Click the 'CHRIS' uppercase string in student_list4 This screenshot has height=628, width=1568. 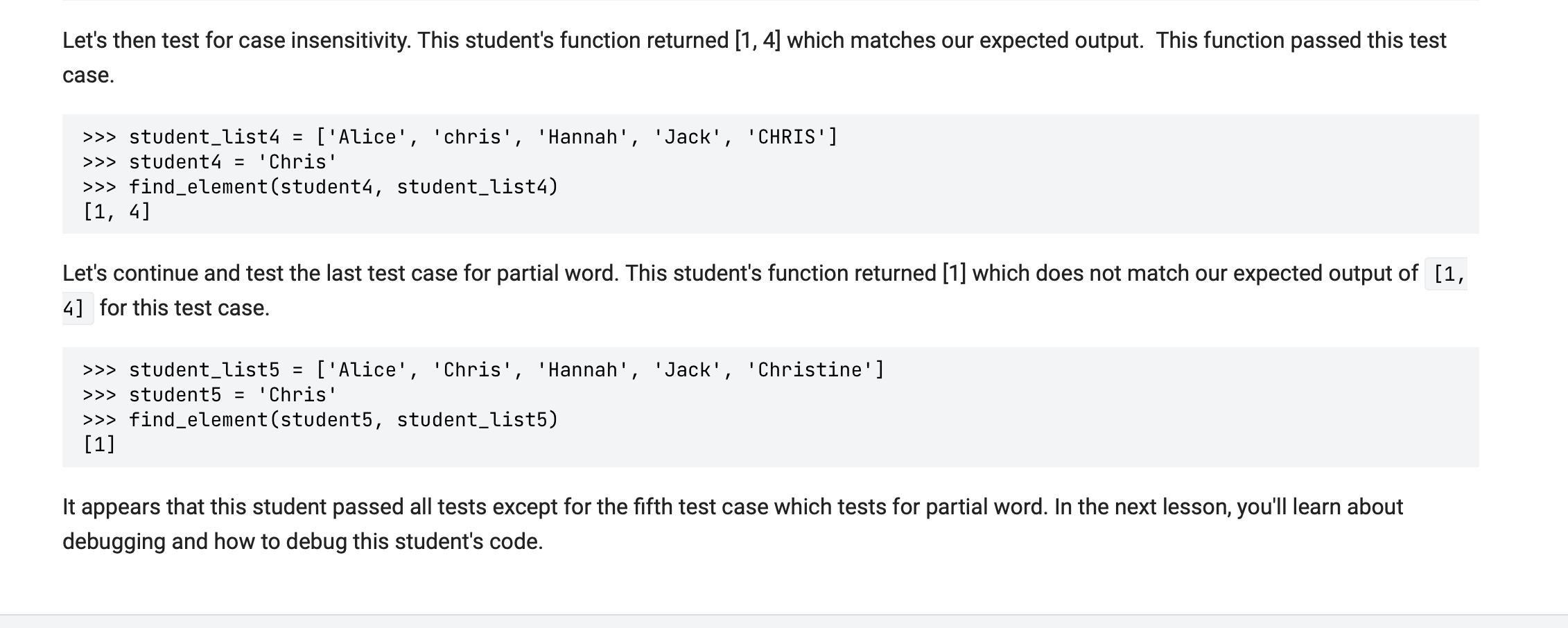[x=786, y=137]
